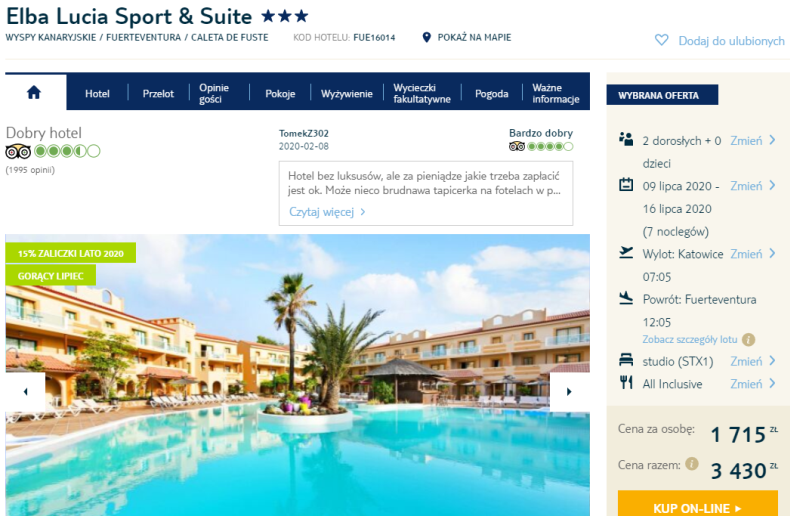Image resolution: width=790 pixels, height=516 pixels.
Task: Open the home tab icon
Action: [x=34, y=93]
